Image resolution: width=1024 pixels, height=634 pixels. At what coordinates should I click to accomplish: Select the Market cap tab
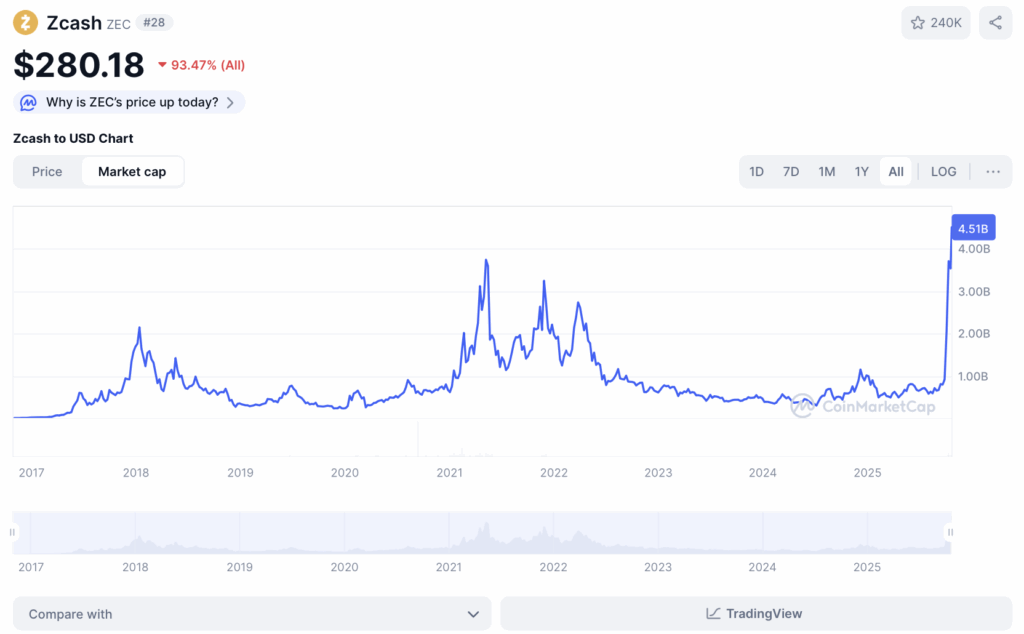[132, 172]
